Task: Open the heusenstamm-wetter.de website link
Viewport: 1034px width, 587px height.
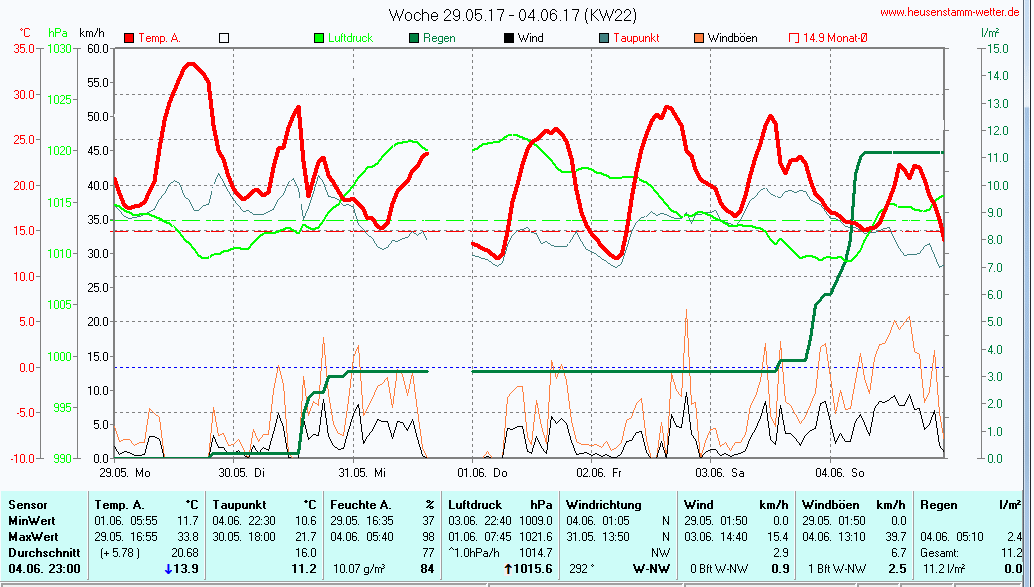Action: pos(951,12)
